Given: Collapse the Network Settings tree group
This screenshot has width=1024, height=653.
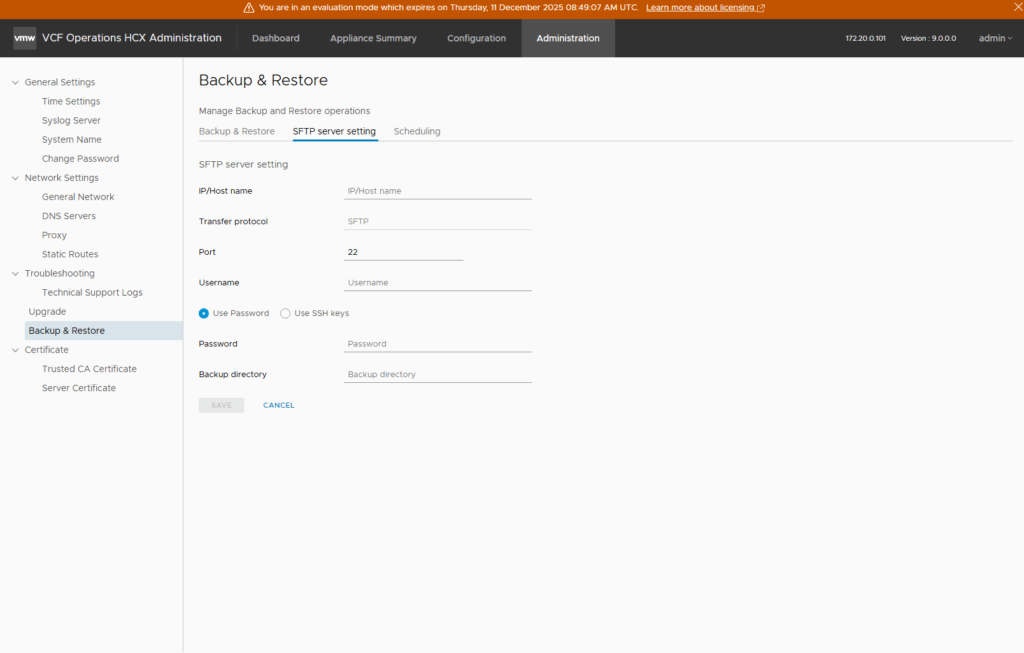Looking at the screenshot, I should pyautogui.click(x=15, y=178).
